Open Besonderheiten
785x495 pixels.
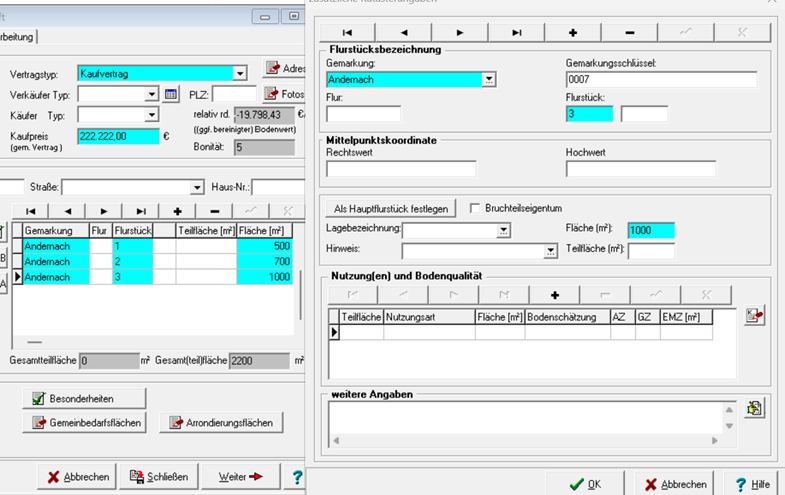point(84,398)
